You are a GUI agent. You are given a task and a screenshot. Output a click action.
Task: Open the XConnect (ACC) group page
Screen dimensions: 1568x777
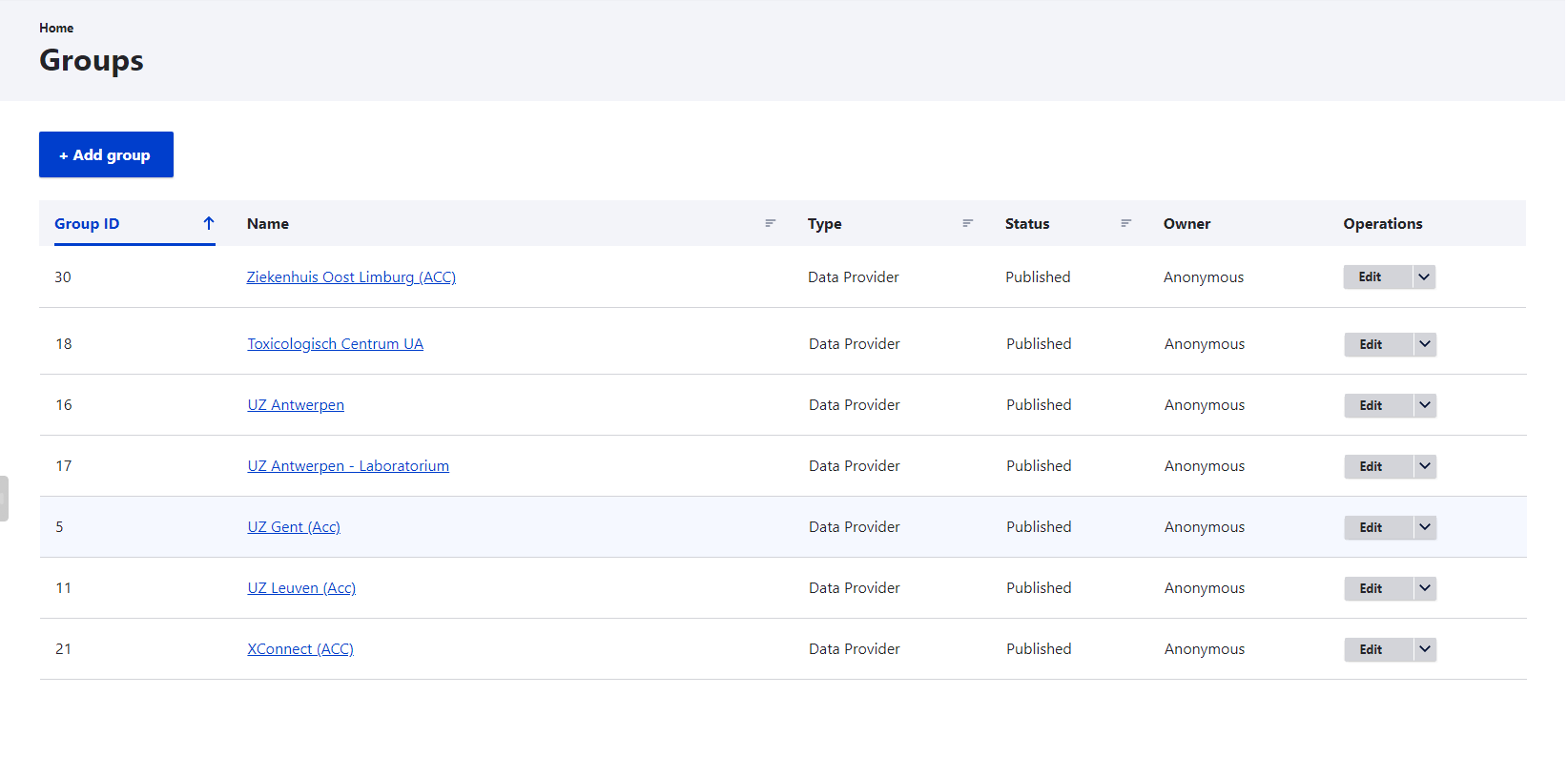click(300, 649)
